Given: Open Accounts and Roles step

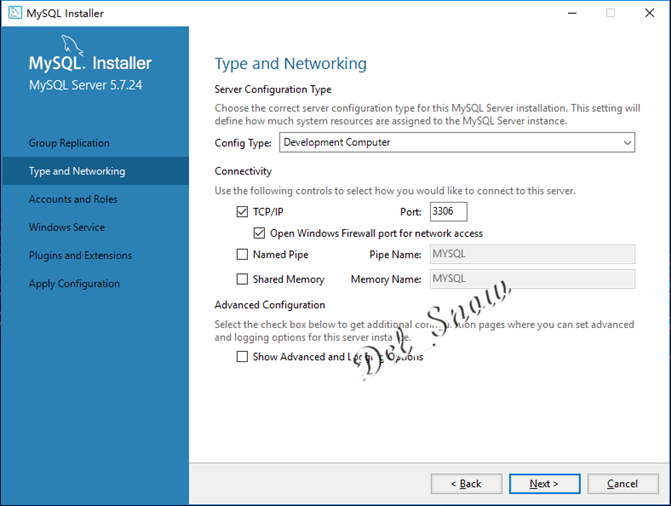Looking at the screenshot, I should 73,199.
